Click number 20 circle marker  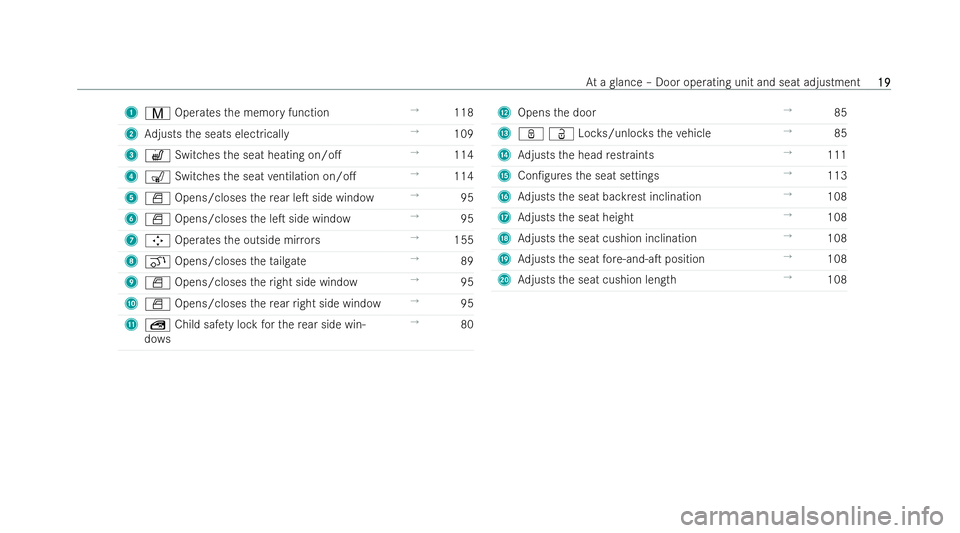(504, 280)
